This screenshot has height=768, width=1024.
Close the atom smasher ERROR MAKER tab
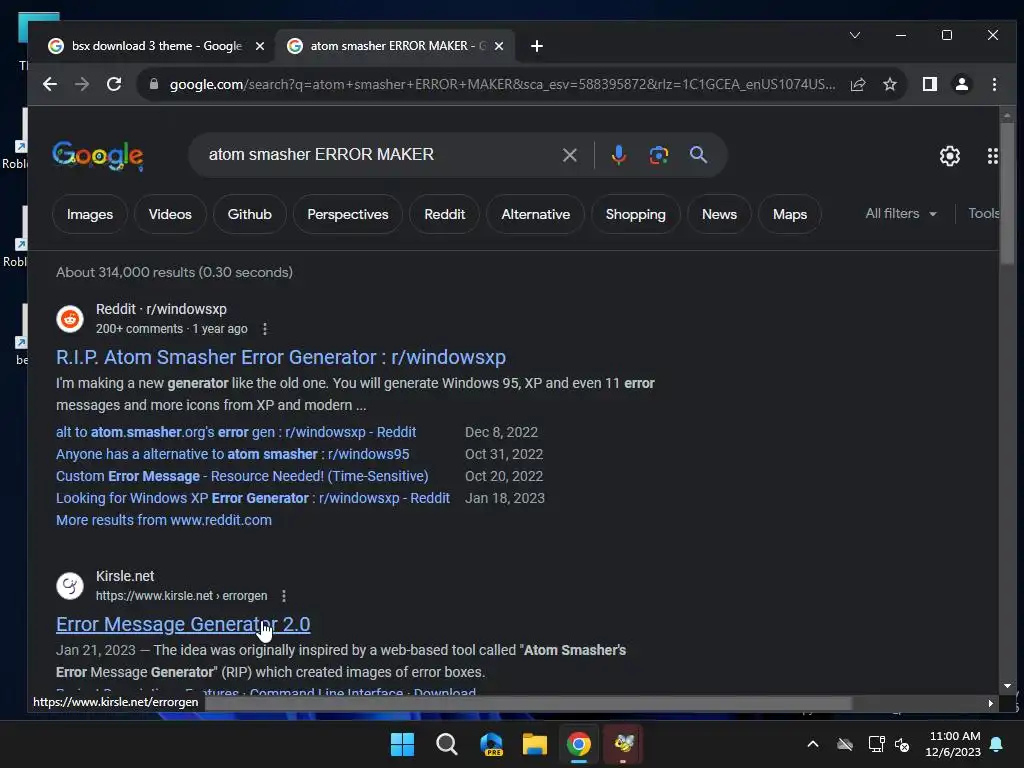(x=499, y=46)
